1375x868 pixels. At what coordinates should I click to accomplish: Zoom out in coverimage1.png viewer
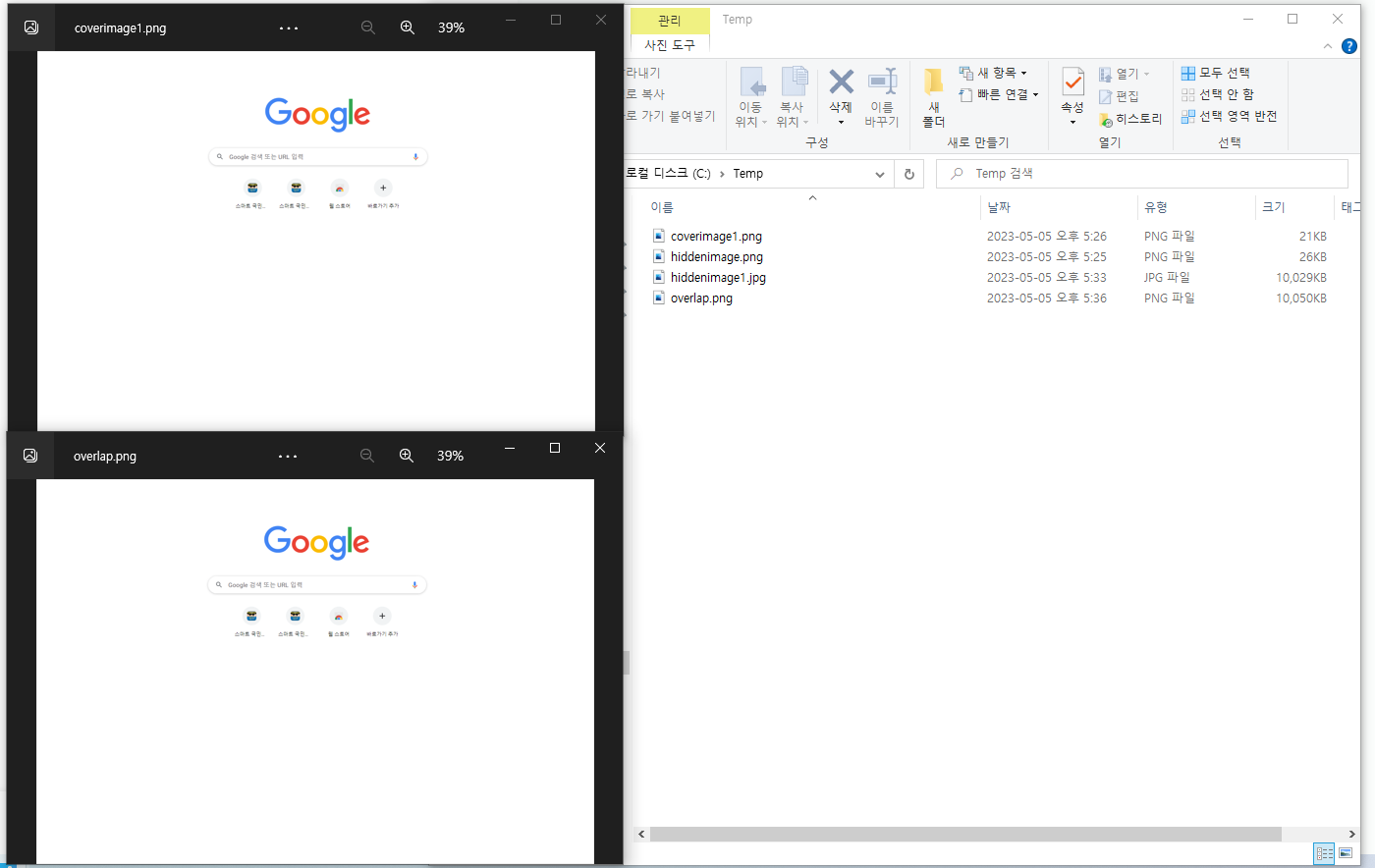click(x=368, y=27)
